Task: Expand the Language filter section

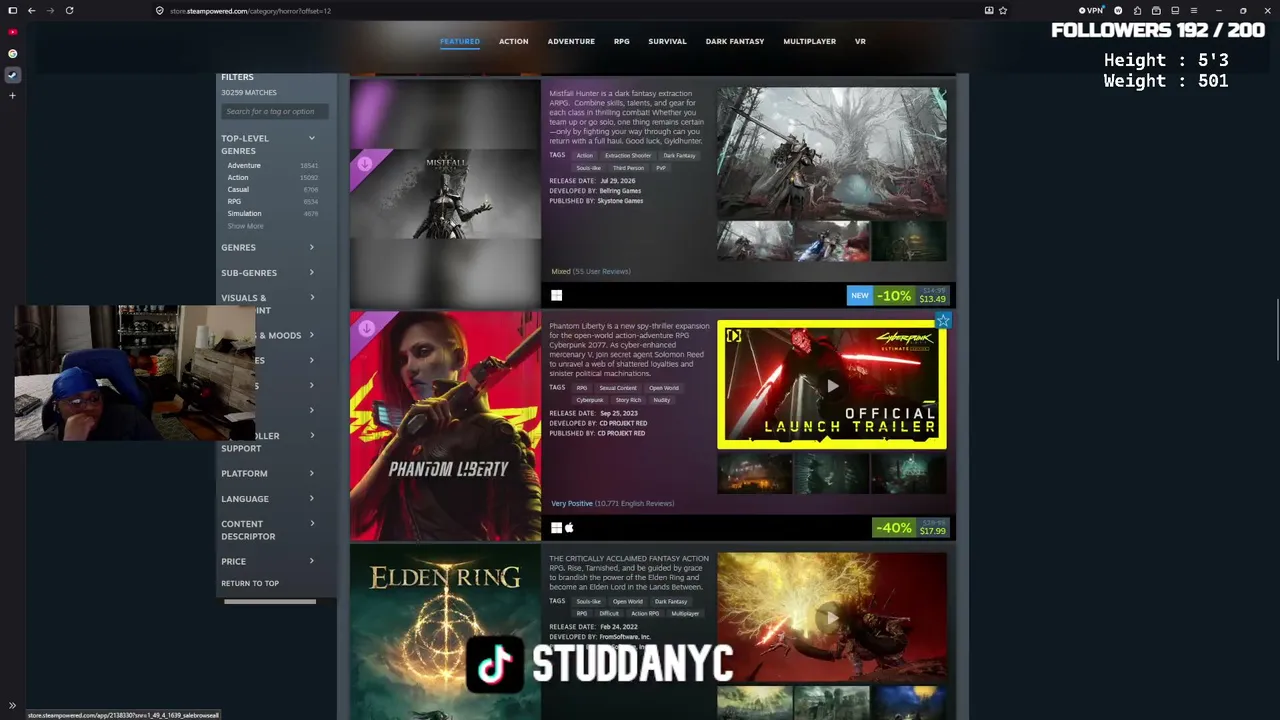Action: coord(269,498)
